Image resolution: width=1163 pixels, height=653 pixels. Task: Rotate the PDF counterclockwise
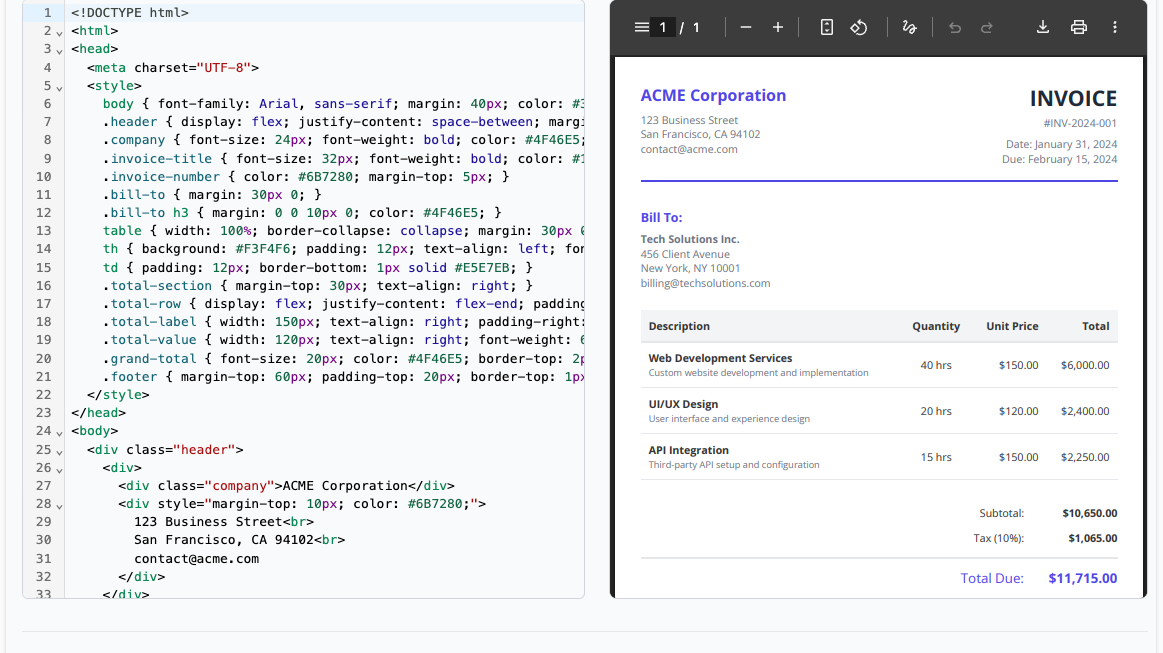[x=858, y=27]
